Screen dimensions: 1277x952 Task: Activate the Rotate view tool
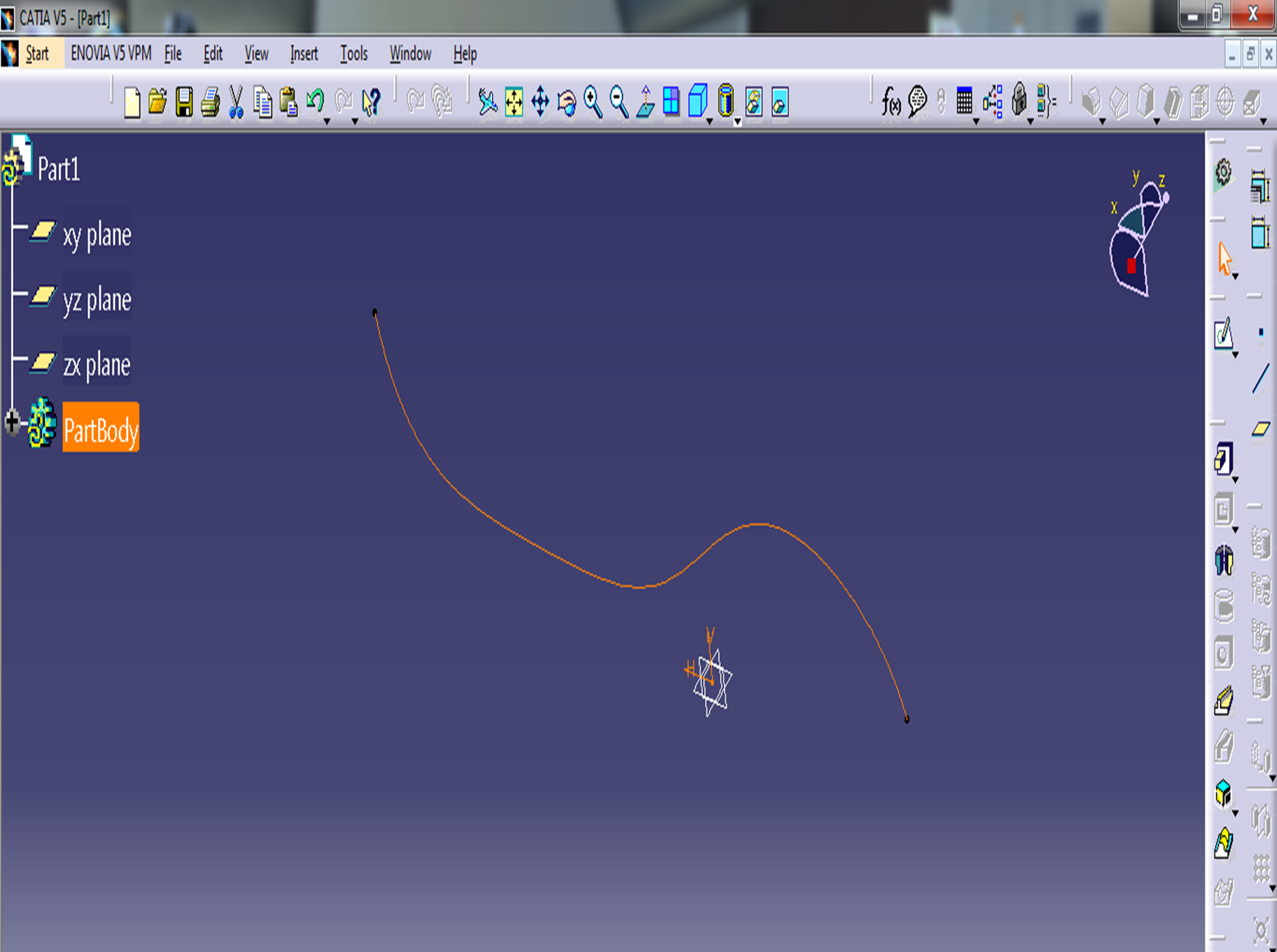(567, 102)
